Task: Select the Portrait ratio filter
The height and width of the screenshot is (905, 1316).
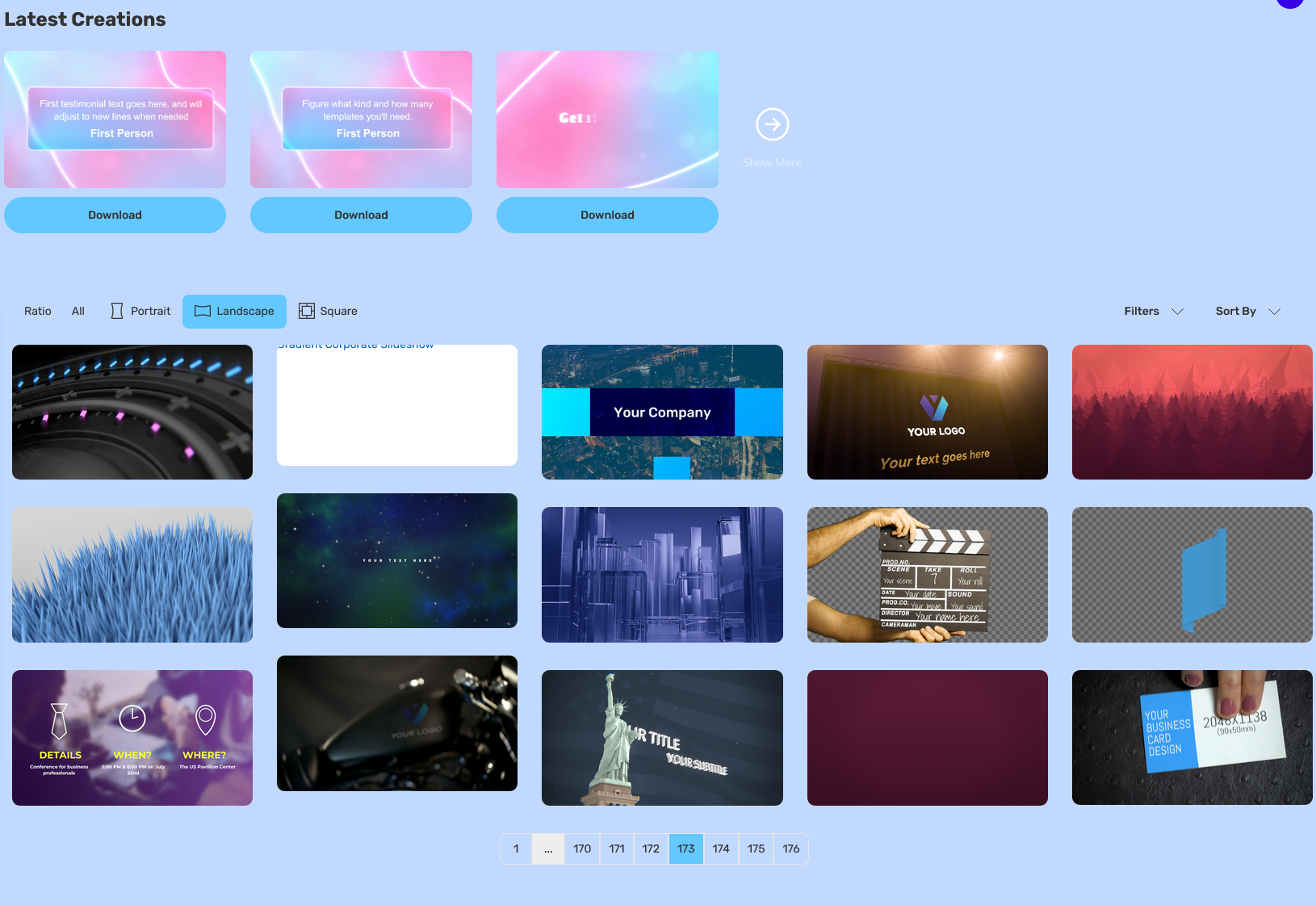Action: point(140,312)
